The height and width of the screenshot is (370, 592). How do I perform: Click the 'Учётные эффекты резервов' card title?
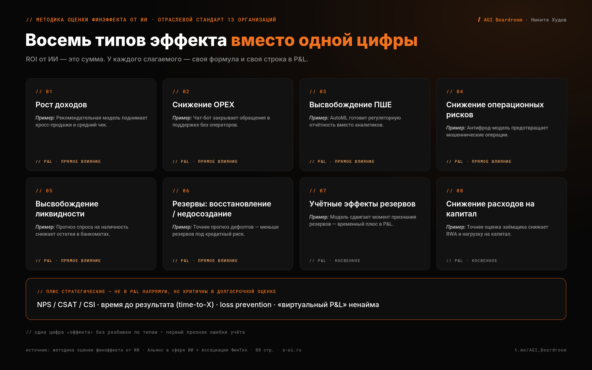click(x=362, y=204)
